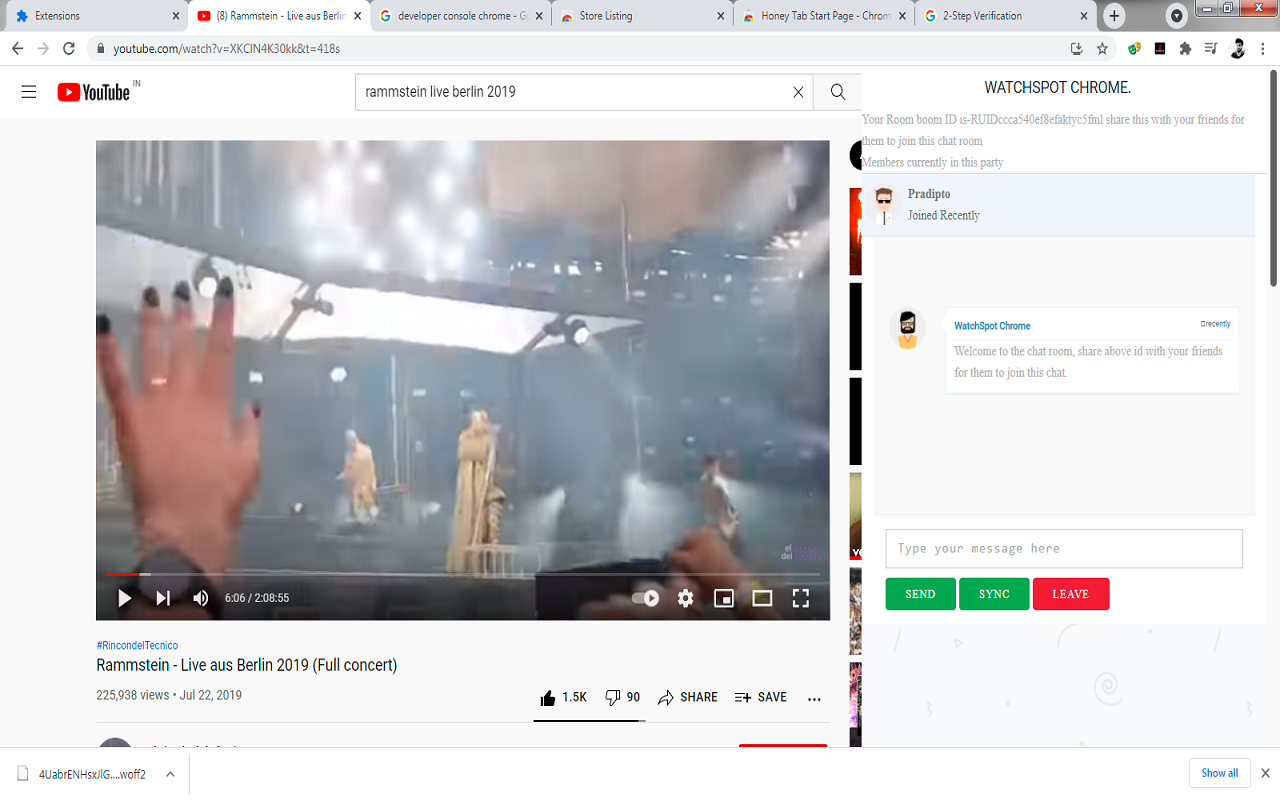Open the Extensions puzzle menu
The width and height of the screenshot is (1280, 800).
[x=1186, y=48]
